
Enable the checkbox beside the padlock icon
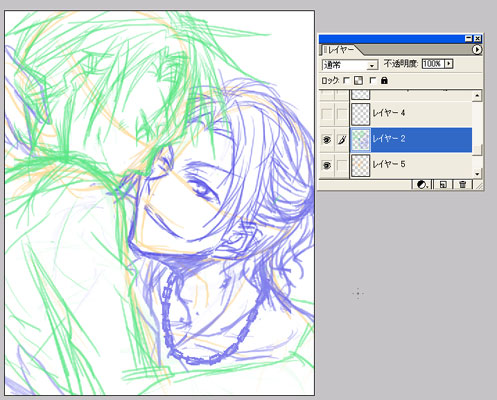click(x=373, y=80)
